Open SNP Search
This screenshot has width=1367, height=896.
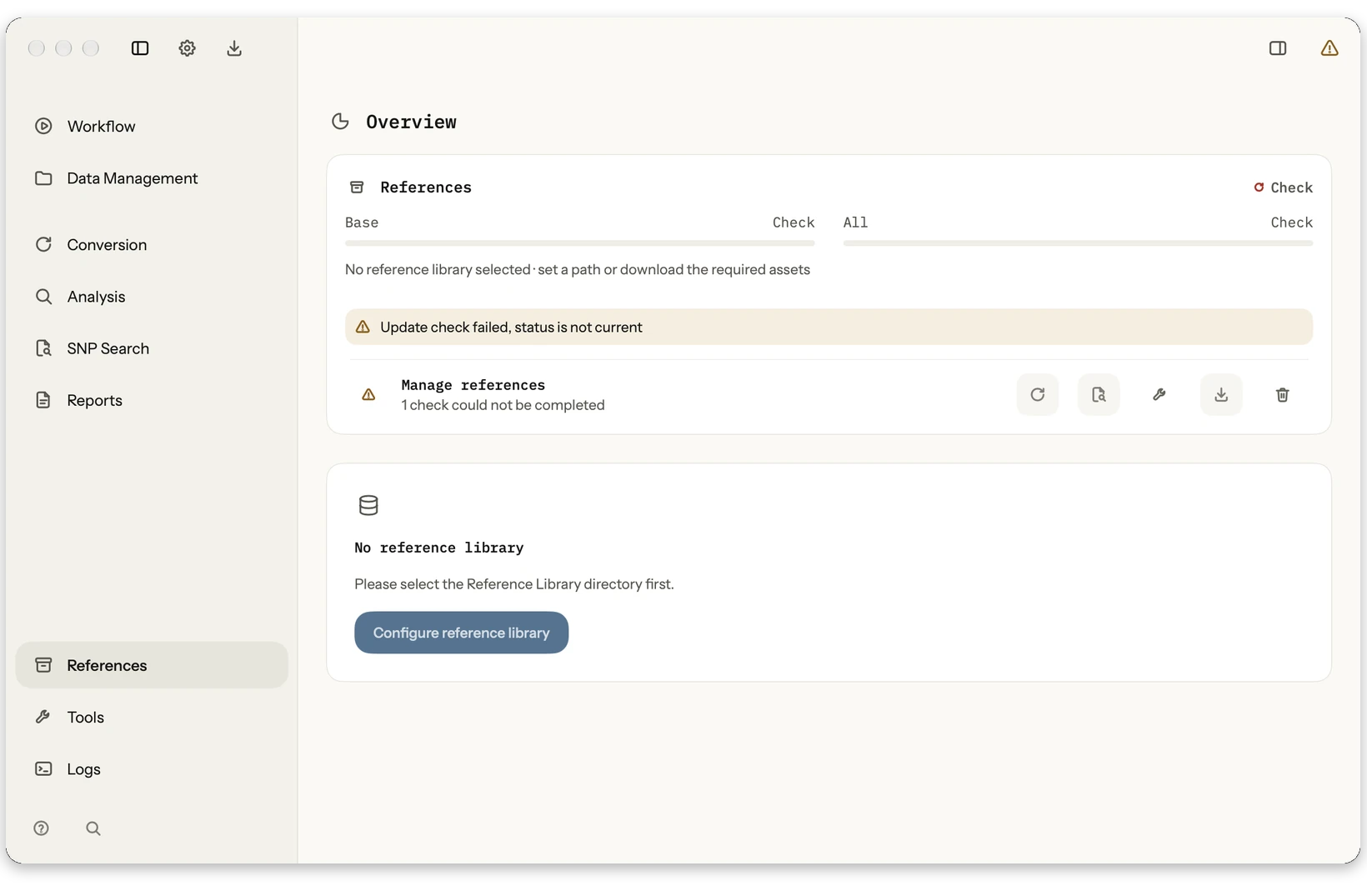click(152, 348)
